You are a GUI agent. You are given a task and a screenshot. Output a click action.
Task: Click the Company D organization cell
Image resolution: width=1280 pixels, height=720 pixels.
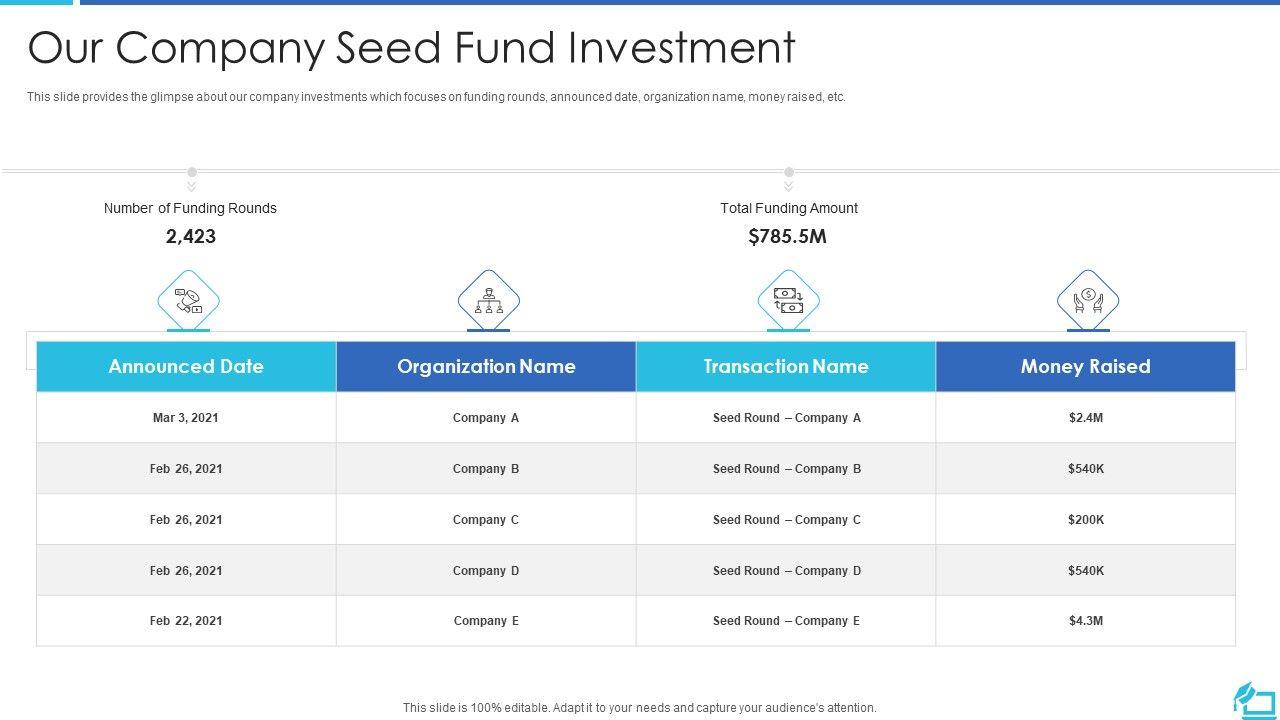[486, 571]
